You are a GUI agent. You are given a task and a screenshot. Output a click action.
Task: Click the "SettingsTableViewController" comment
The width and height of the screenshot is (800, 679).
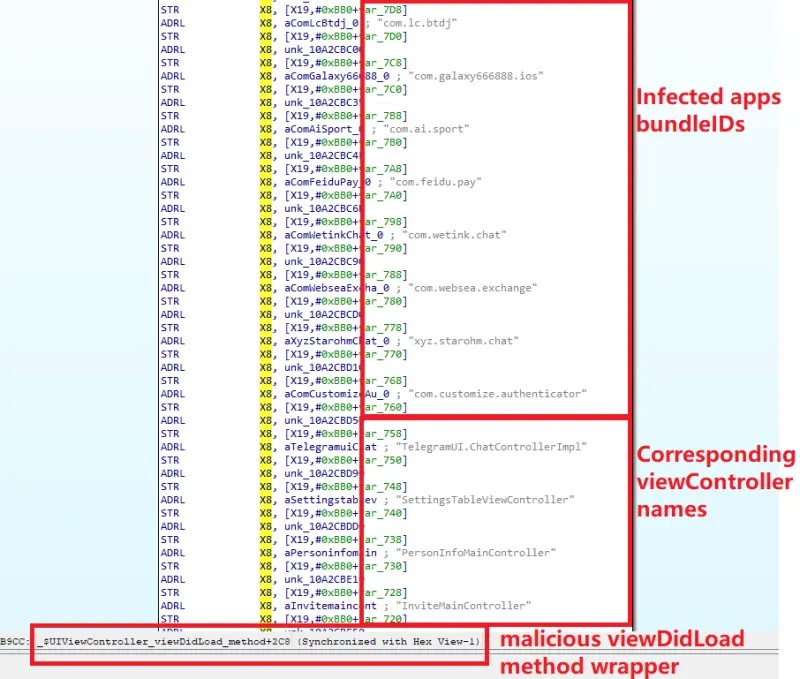coord(485,500)
